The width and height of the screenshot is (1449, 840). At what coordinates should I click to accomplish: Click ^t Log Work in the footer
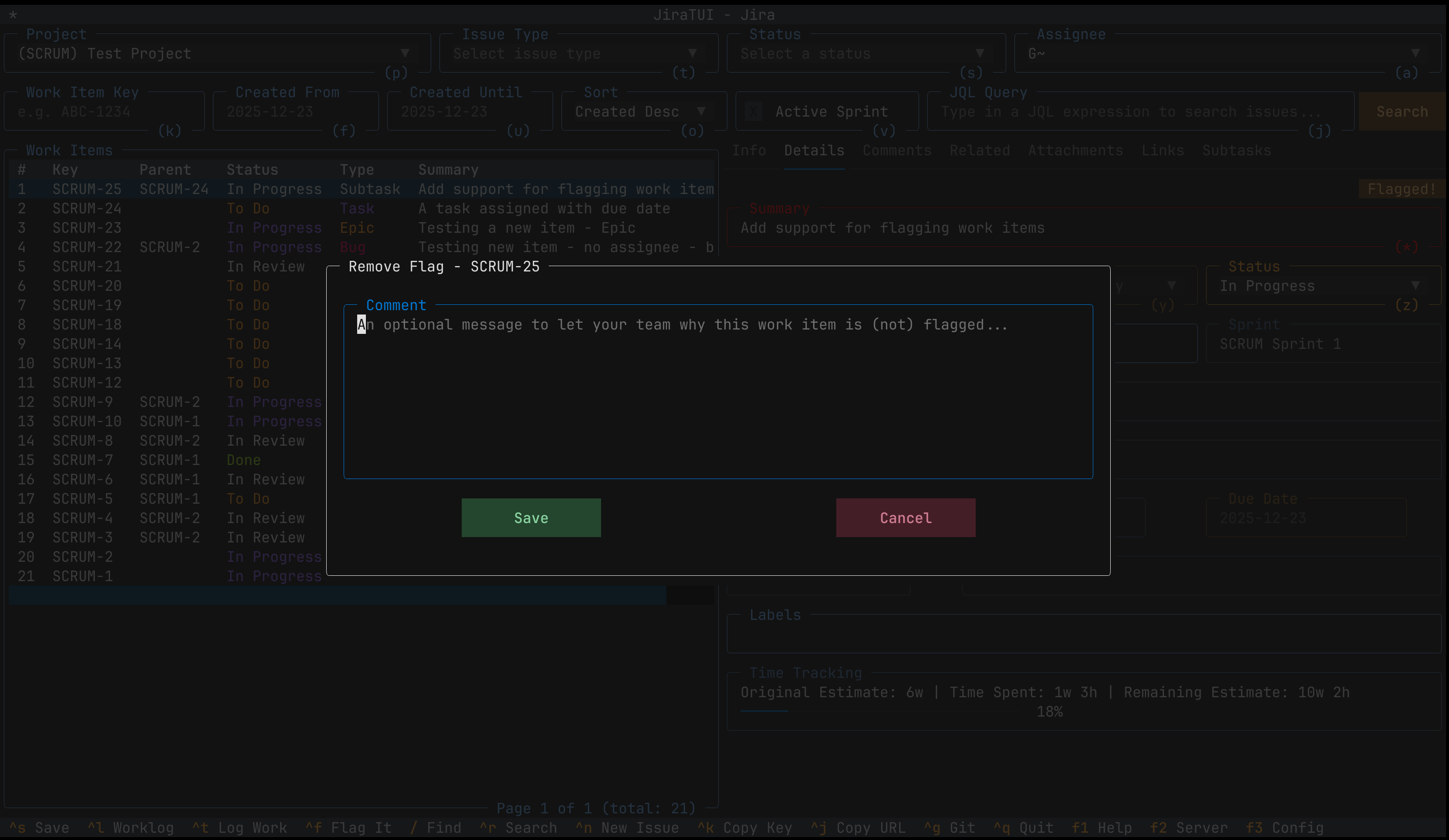[239, 828]
